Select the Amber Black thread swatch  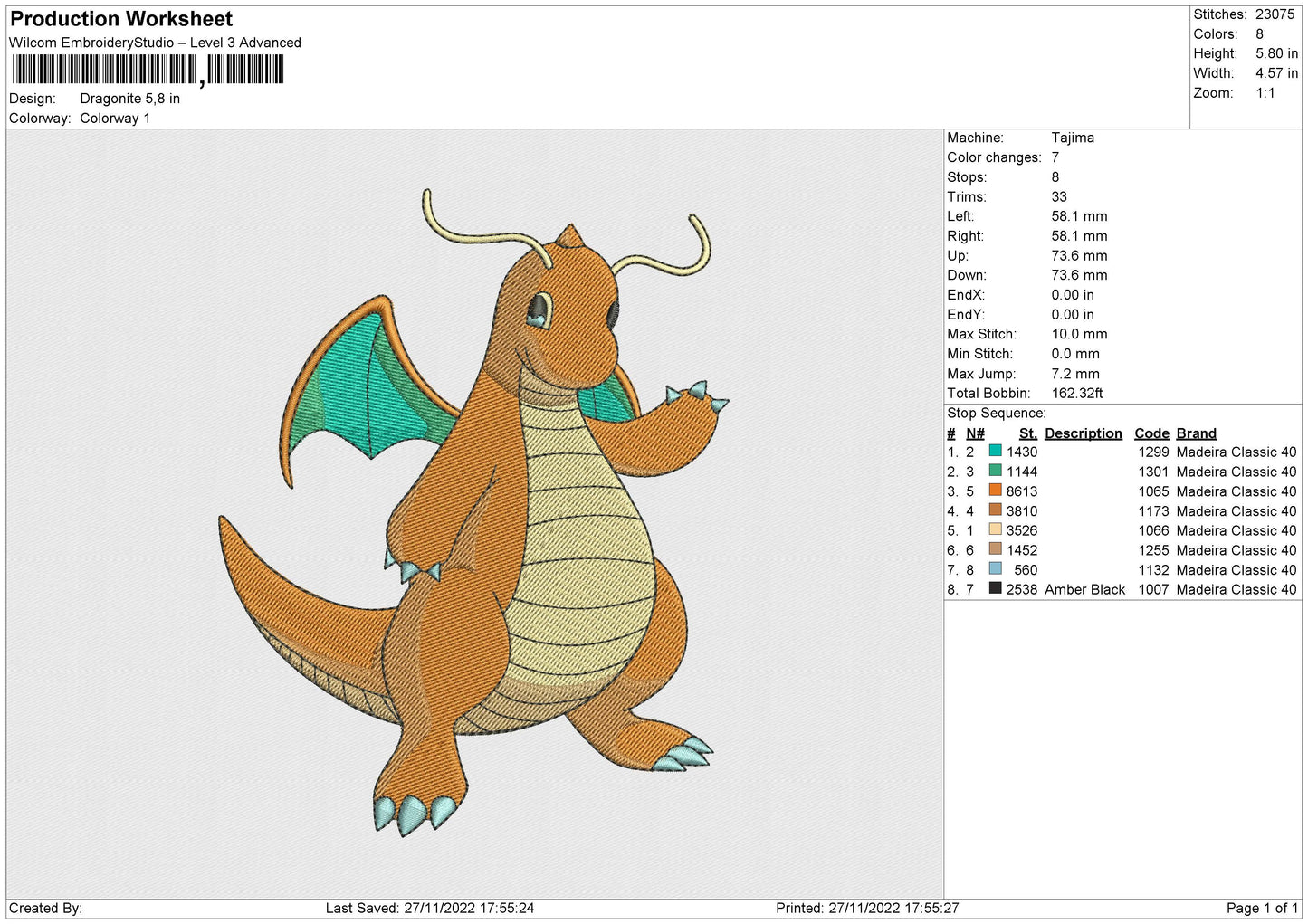coord(996,588)
